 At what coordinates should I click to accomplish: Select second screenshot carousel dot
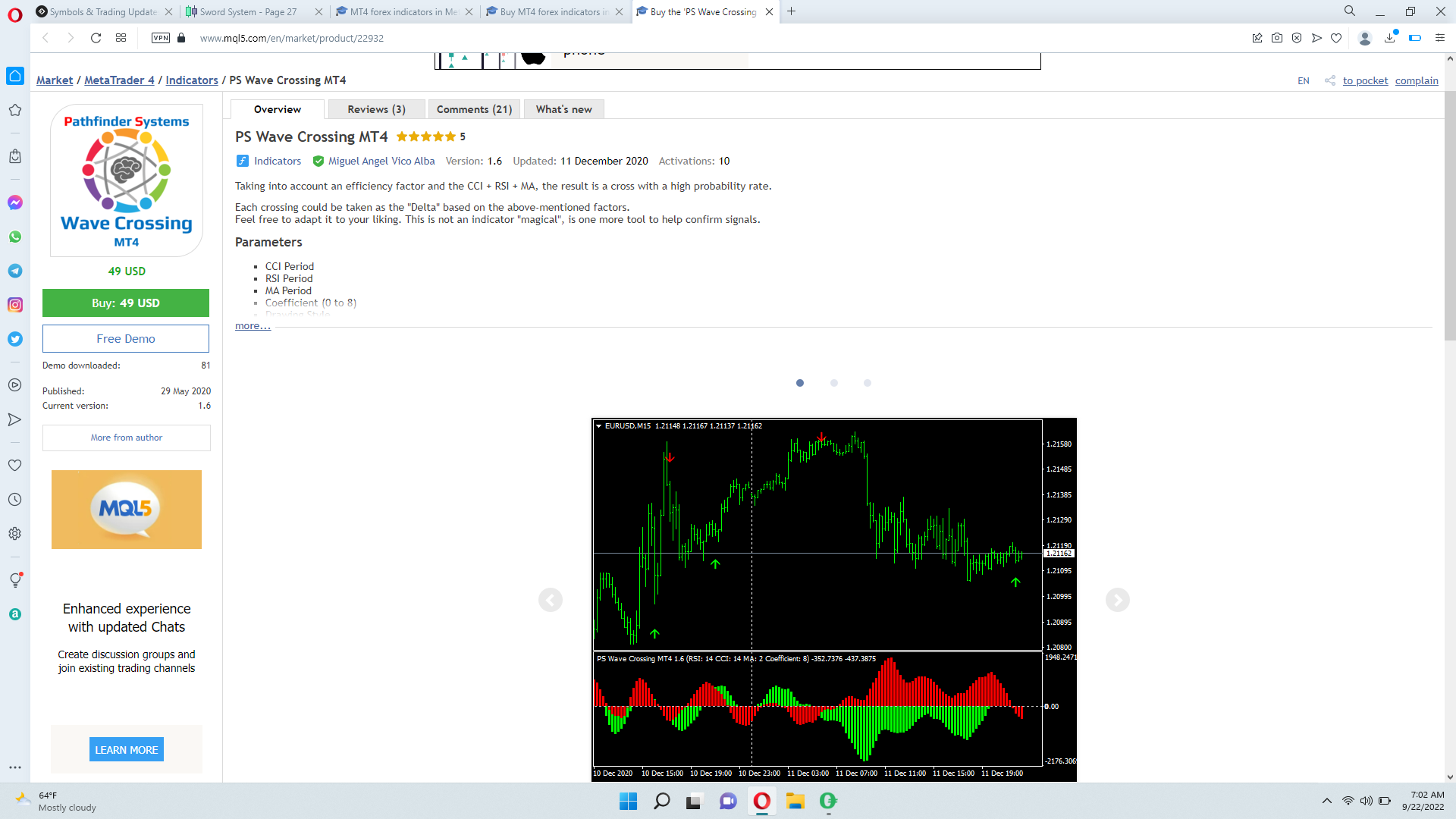click(833, 383)
